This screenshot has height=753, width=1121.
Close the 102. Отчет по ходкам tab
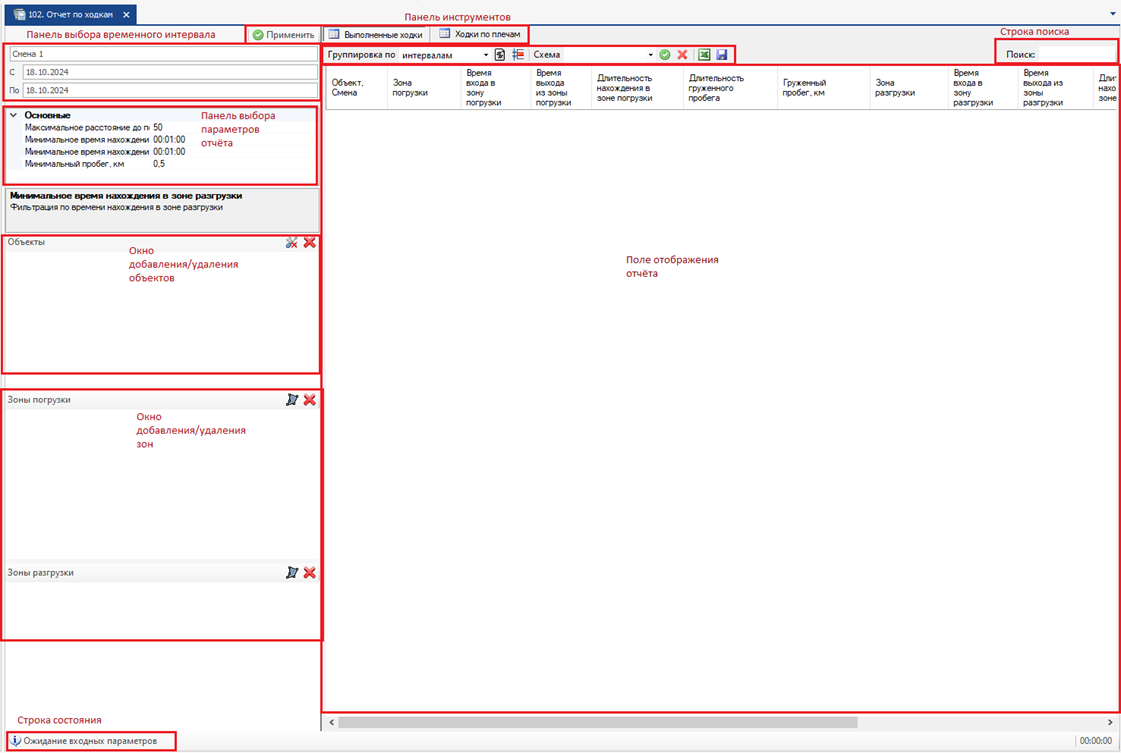click(126, 15)
